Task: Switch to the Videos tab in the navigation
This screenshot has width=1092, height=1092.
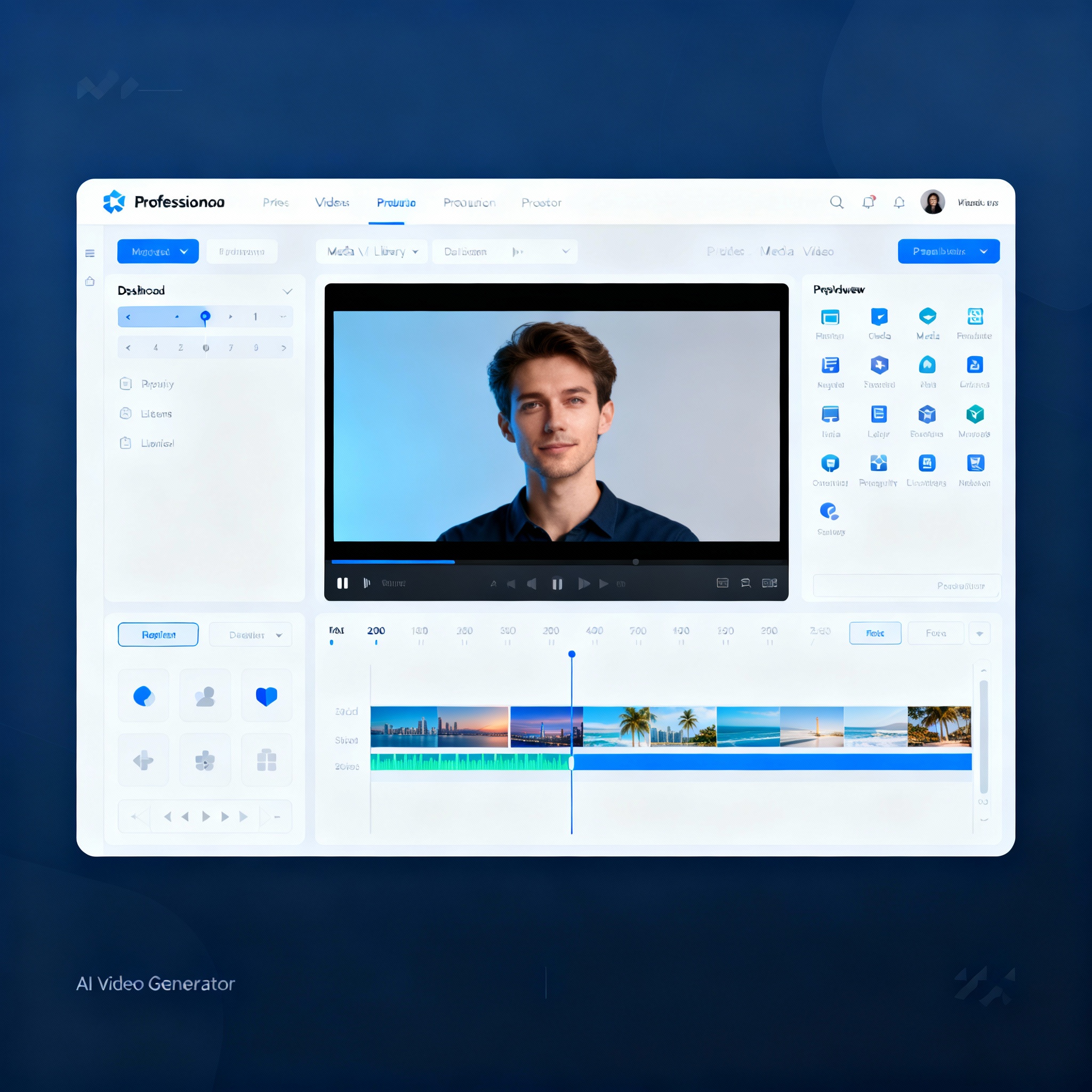Action: coord(332,202)
